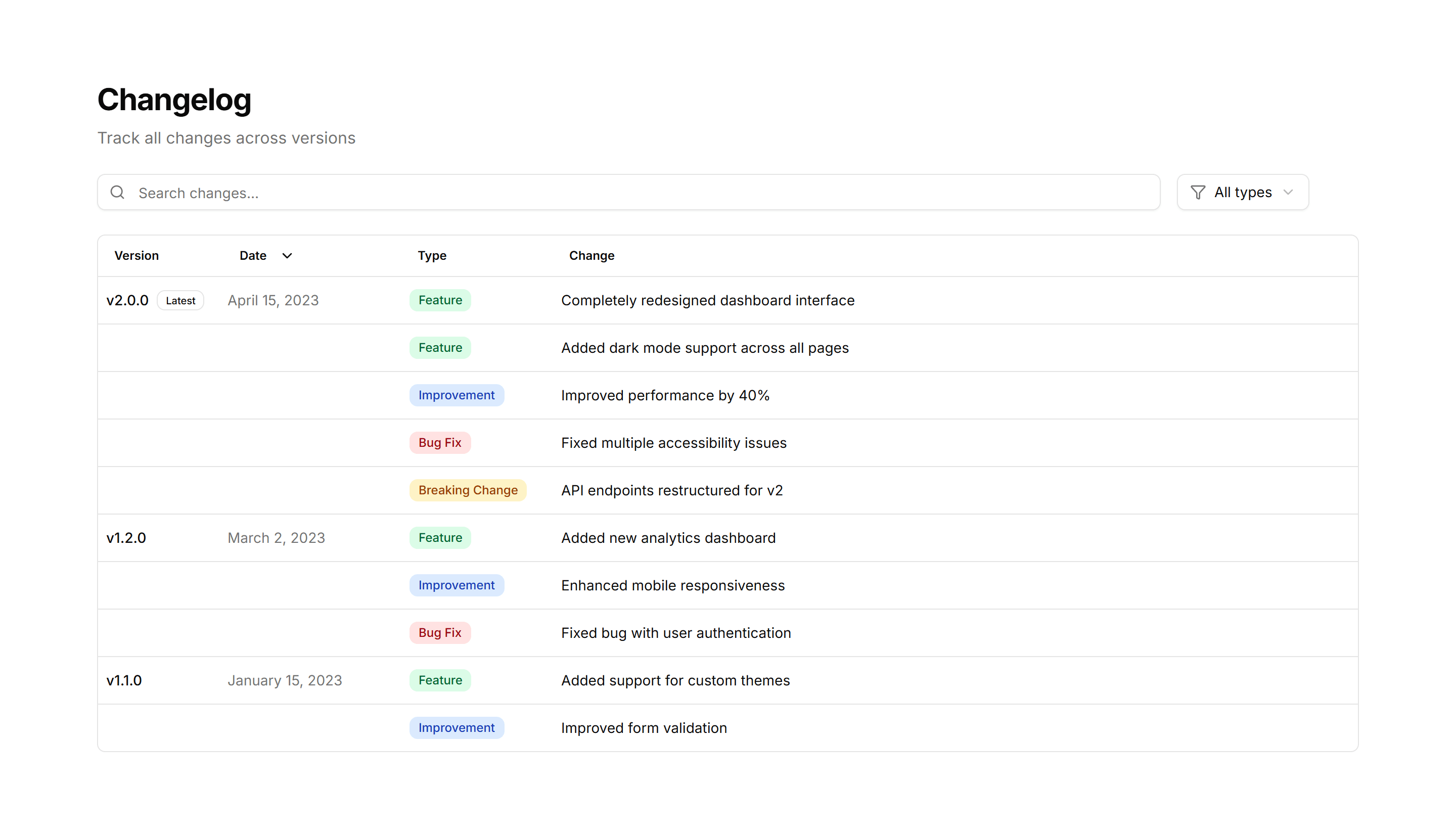Click 'Added support for custom themes' text
The height and width of the screenshot is (833, 1456).
[x=675, y=680]
